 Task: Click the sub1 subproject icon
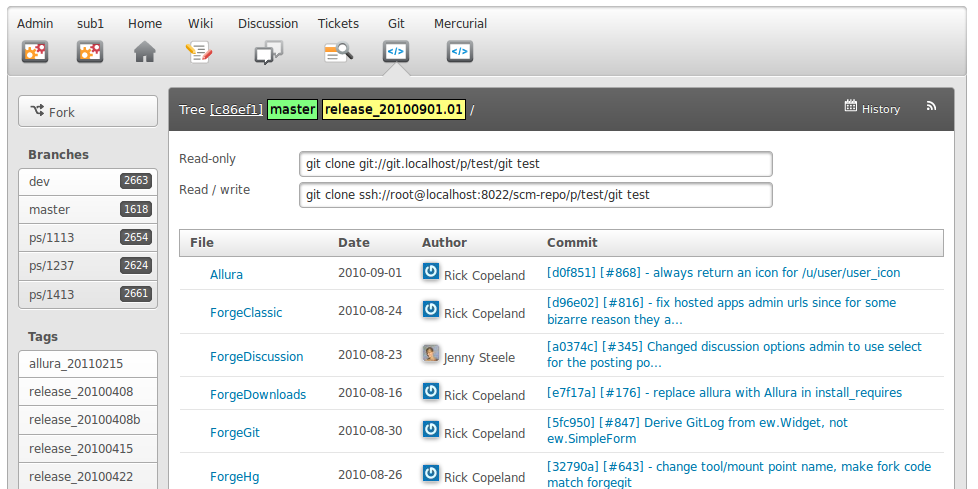[90, 51]
